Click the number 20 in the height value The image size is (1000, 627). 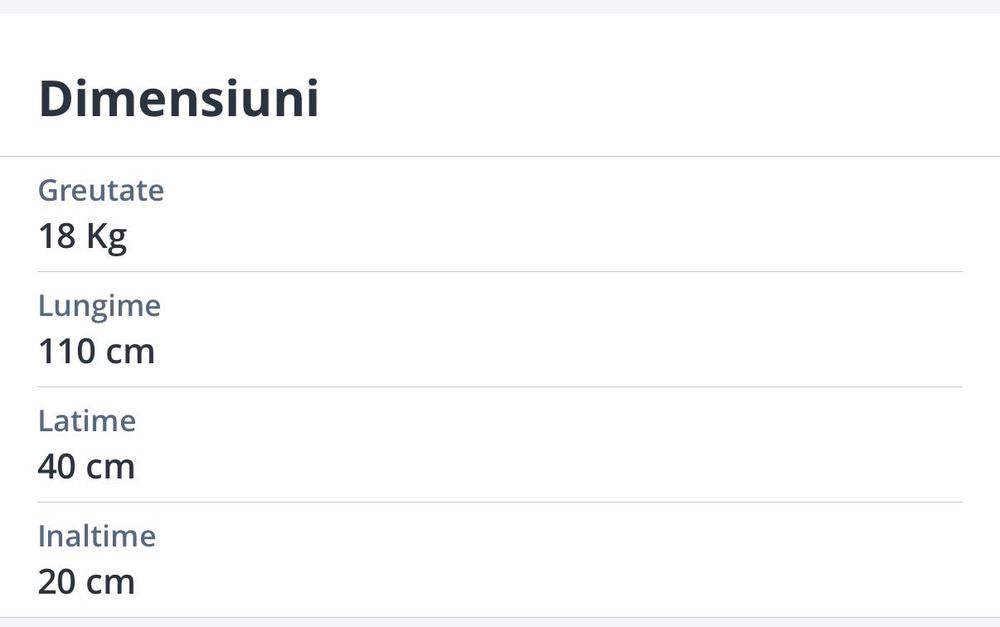coord(56,582)
